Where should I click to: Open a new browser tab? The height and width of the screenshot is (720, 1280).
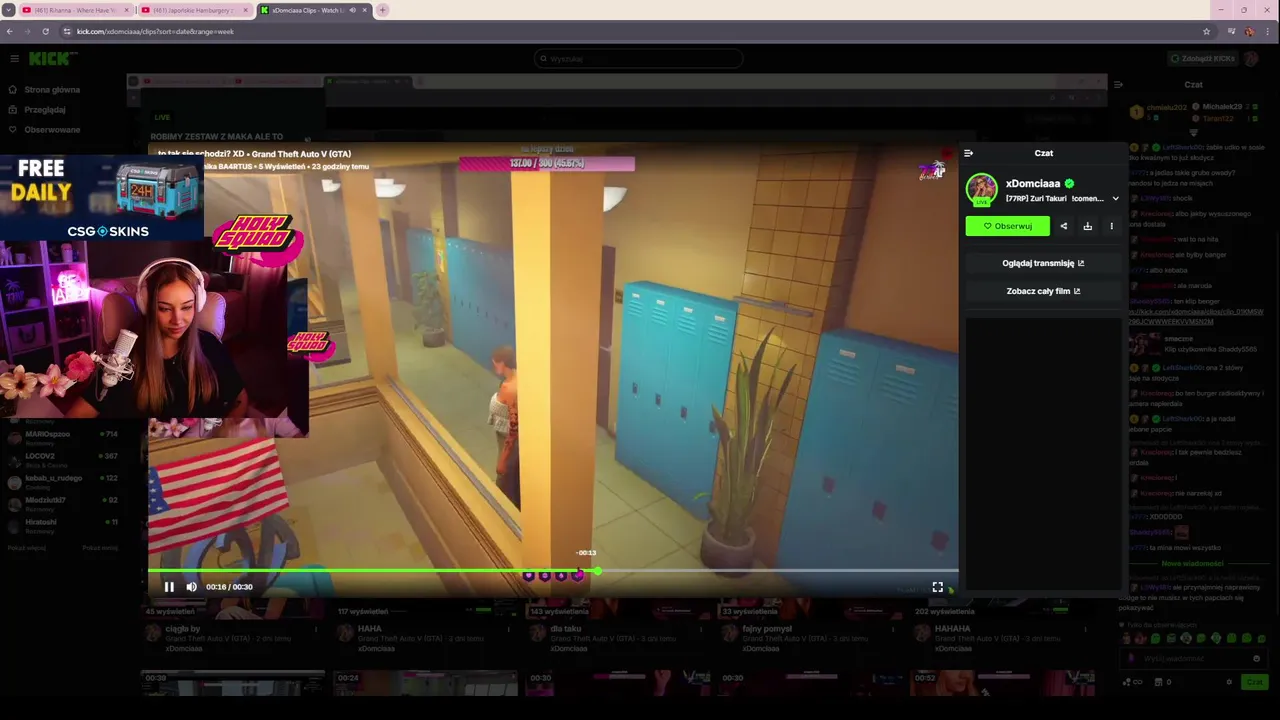(382, 10)
